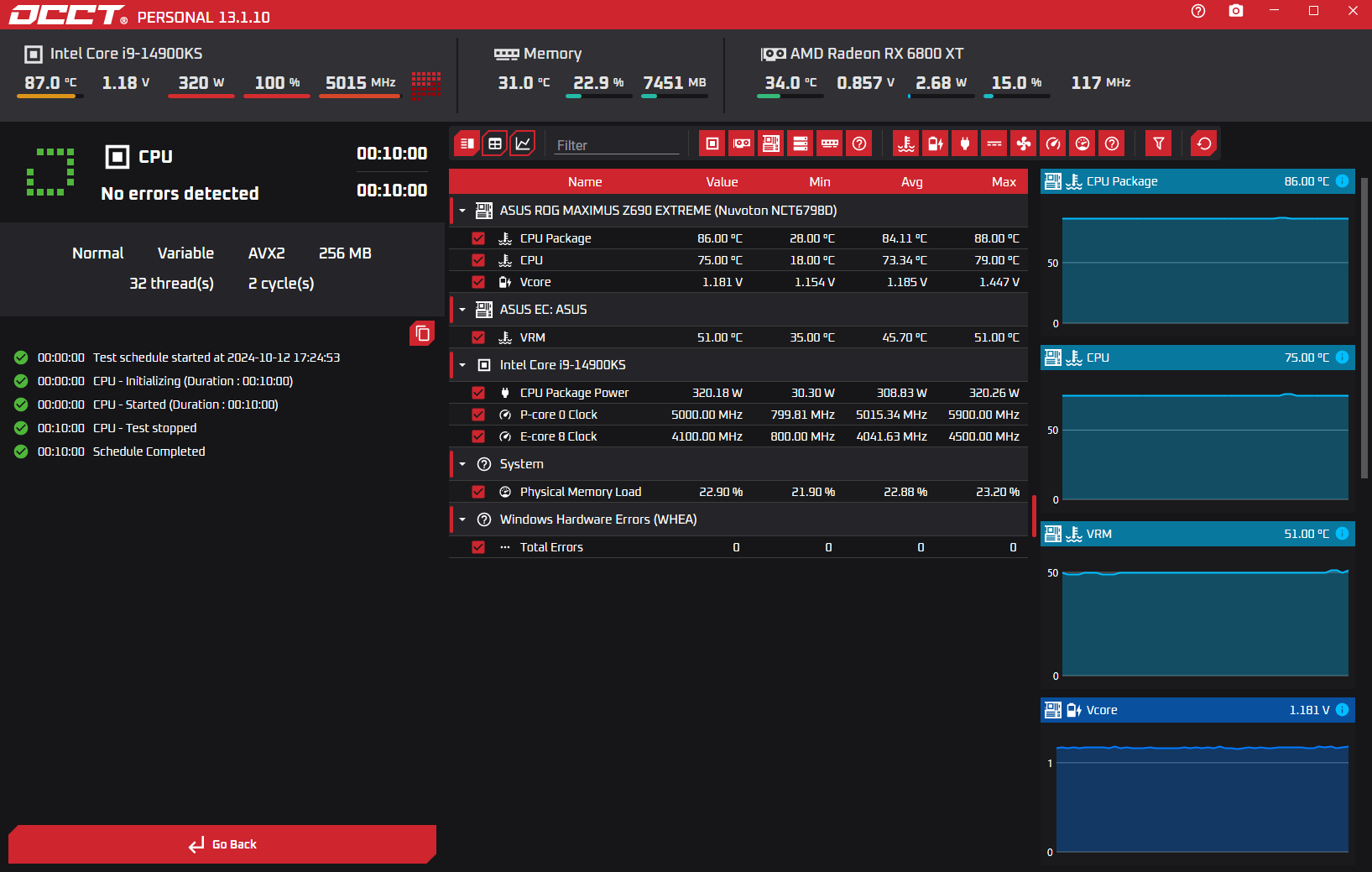
Task: Click the Name column header
Action: click(585, 182)
